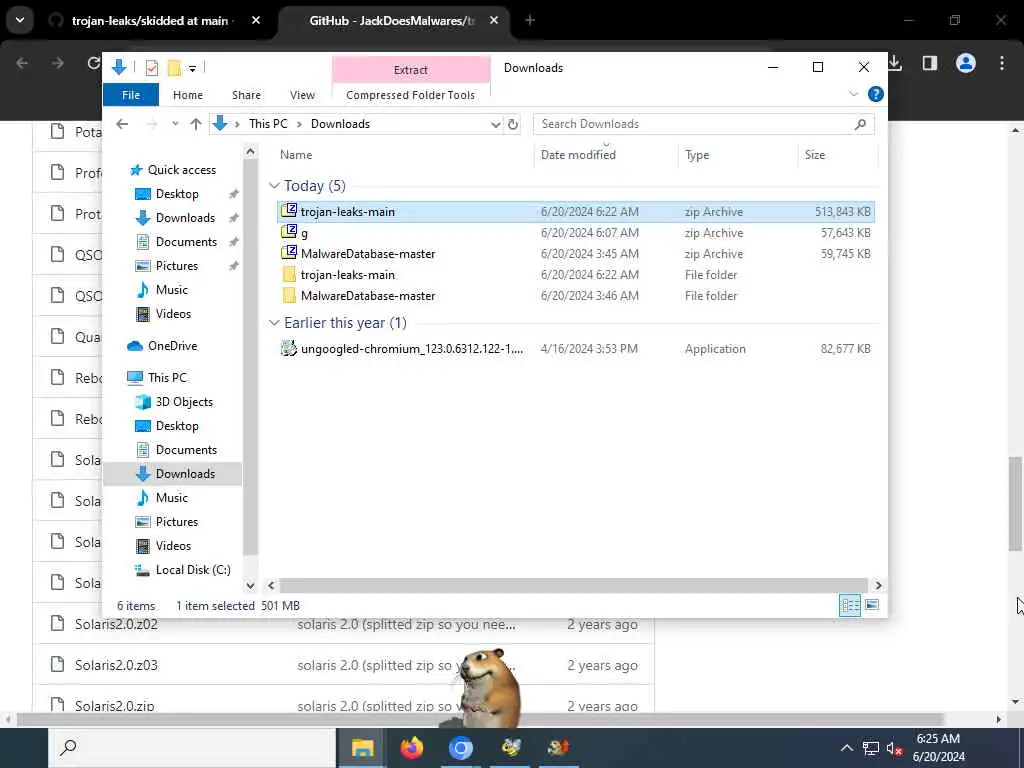Viewport: 1024px width, 768px height.
Task: Switch to the Home ribbon tab
Action: 187,95
